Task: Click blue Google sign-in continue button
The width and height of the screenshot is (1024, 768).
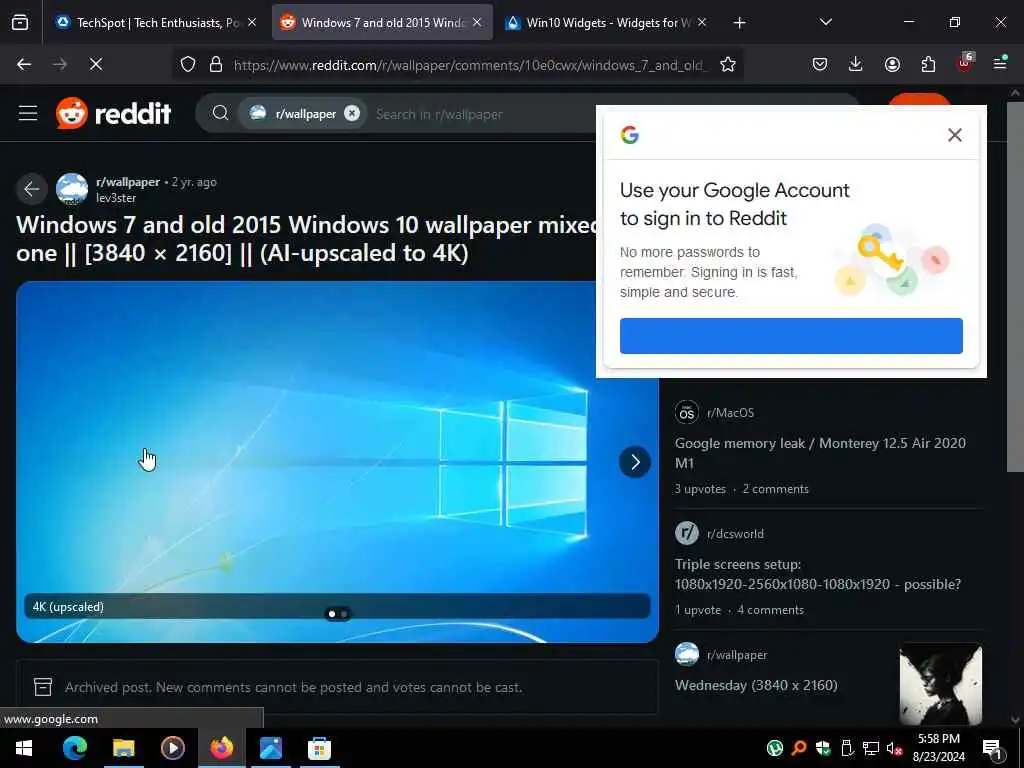Action: point(791,336)
